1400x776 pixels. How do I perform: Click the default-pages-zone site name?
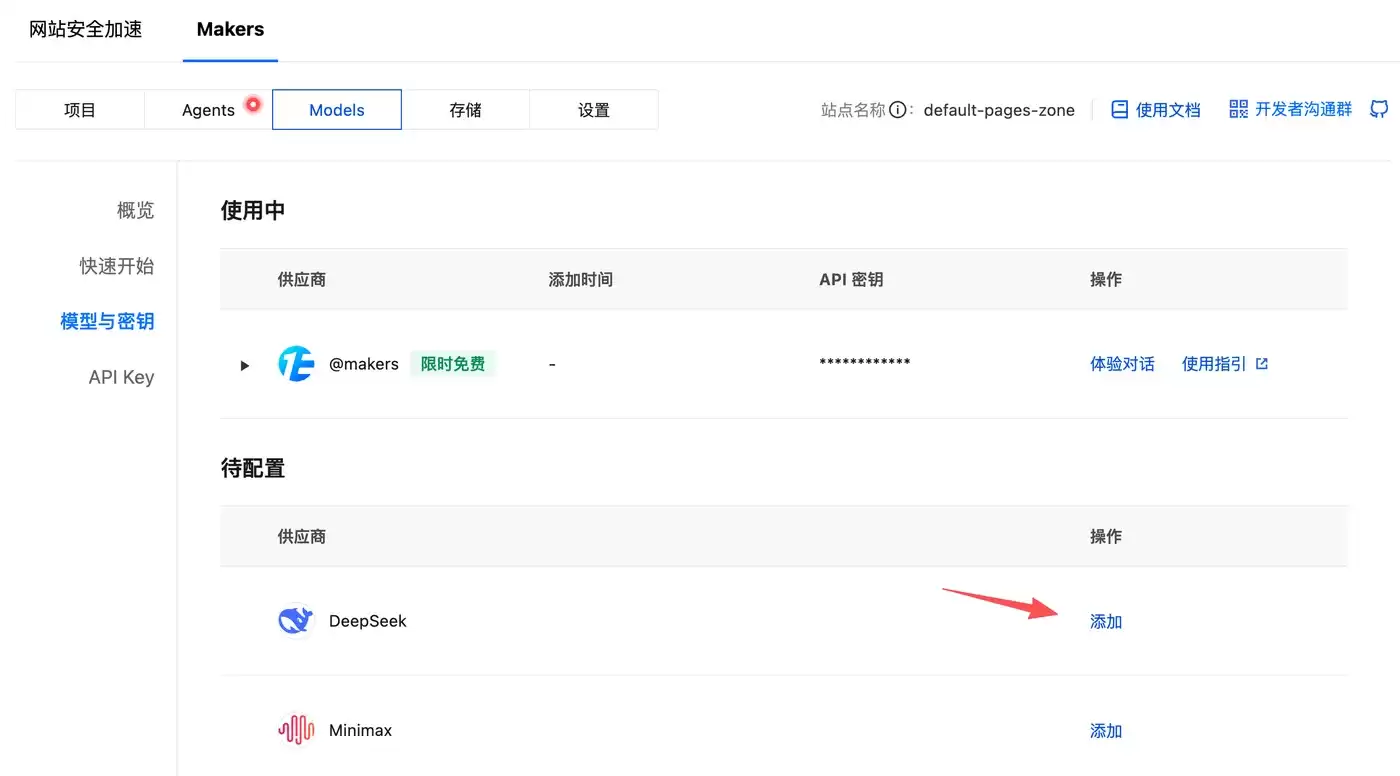point(999,110)
